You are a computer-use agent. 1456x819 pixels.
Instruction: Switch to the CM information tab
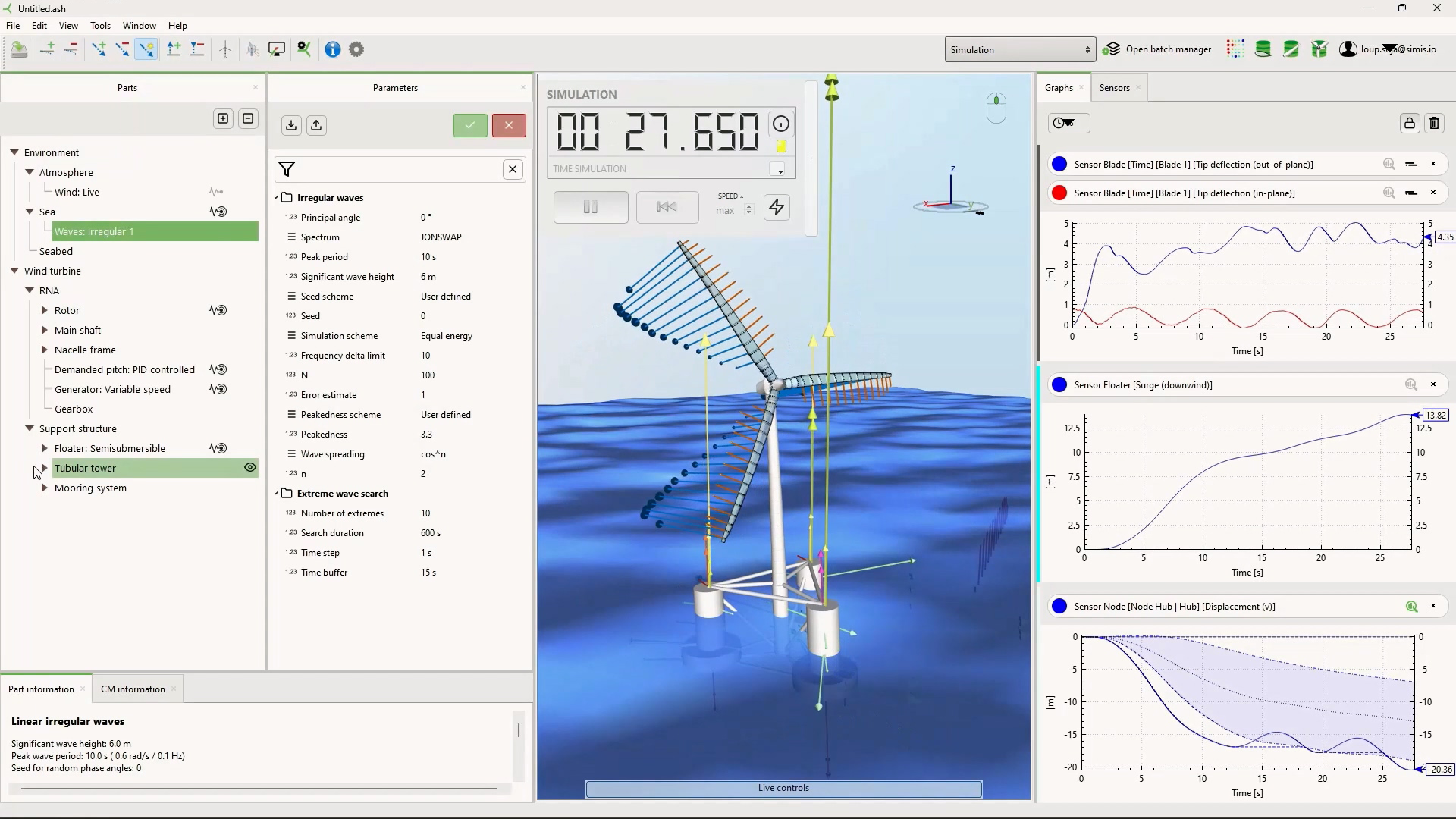(x=133, y=689)
